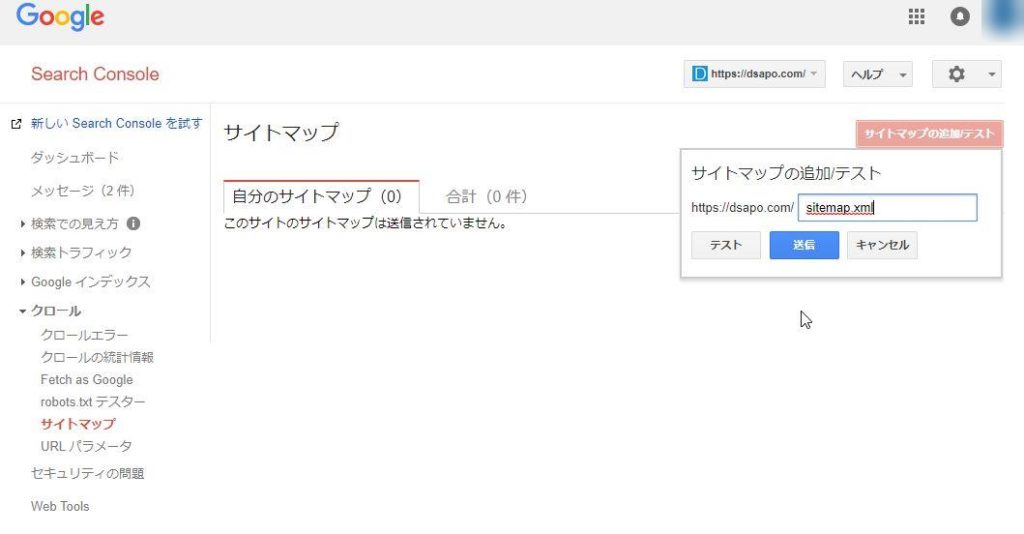This screenshot has height=534, width=1024.
Task: Open the Google apps grid icon
Action: [916, 16]
